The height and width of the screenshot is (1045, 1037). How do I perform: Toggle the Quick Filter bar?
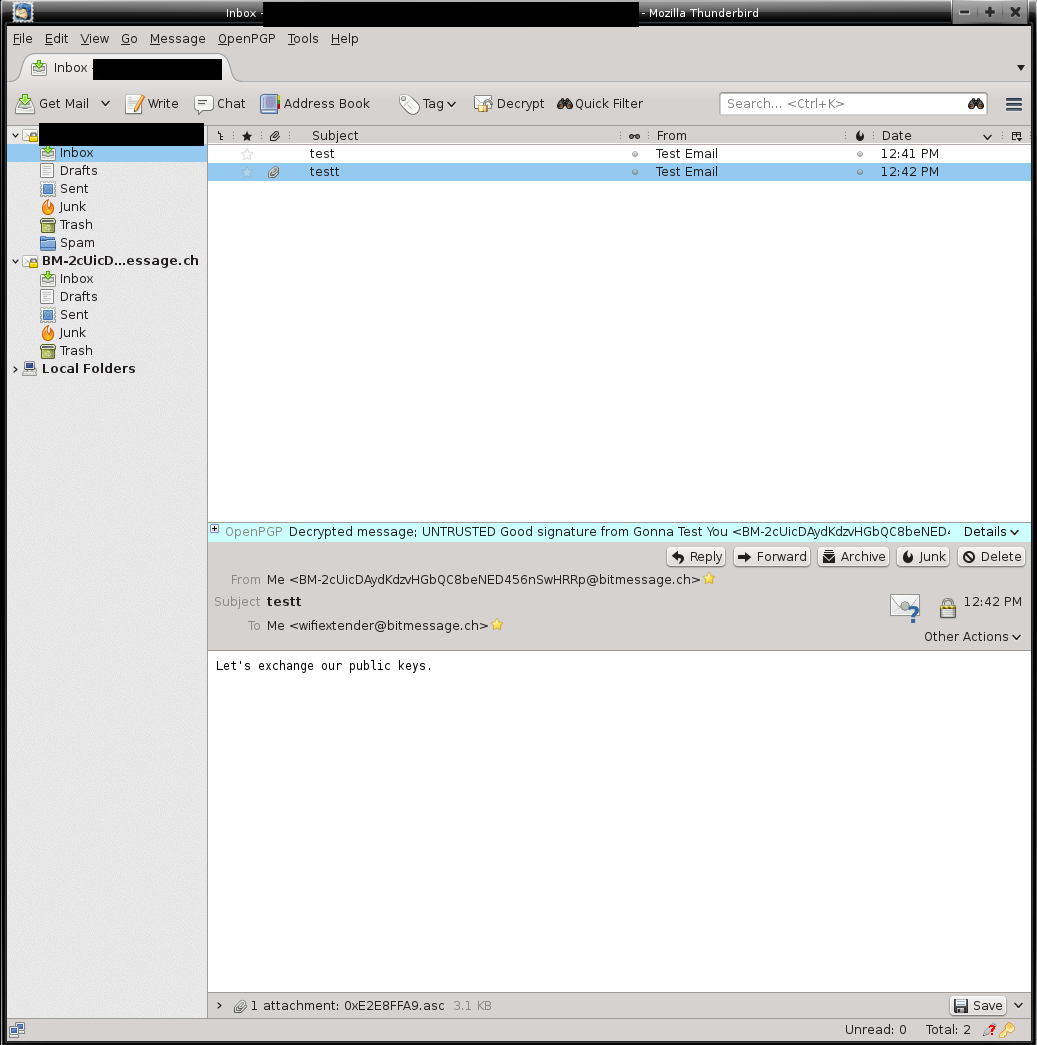click(x=600, y=103)
